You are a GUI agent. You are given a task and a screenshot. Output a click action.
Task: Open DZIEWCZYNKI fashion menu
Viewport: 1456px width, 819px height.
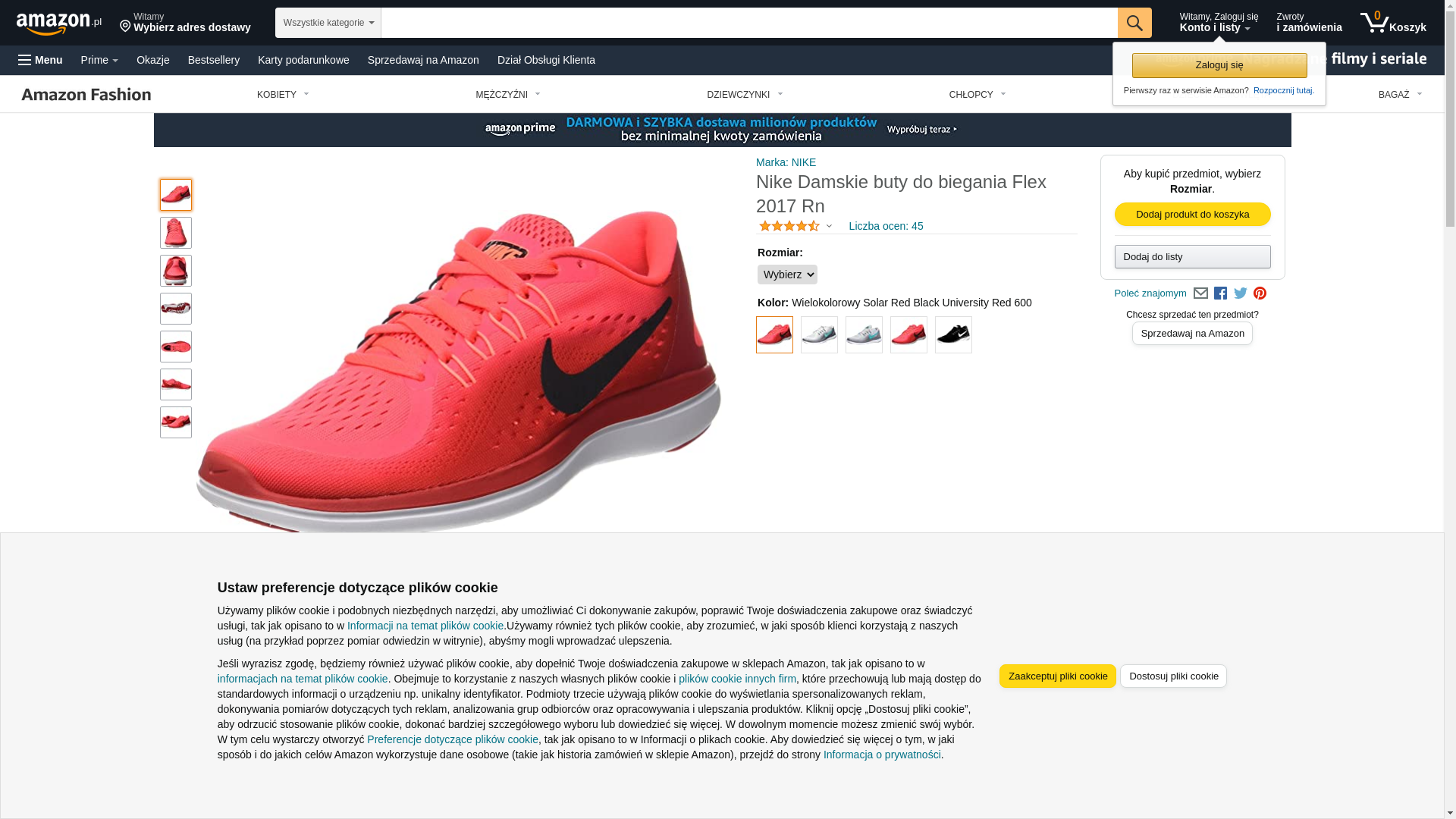[x=745, y=95]
